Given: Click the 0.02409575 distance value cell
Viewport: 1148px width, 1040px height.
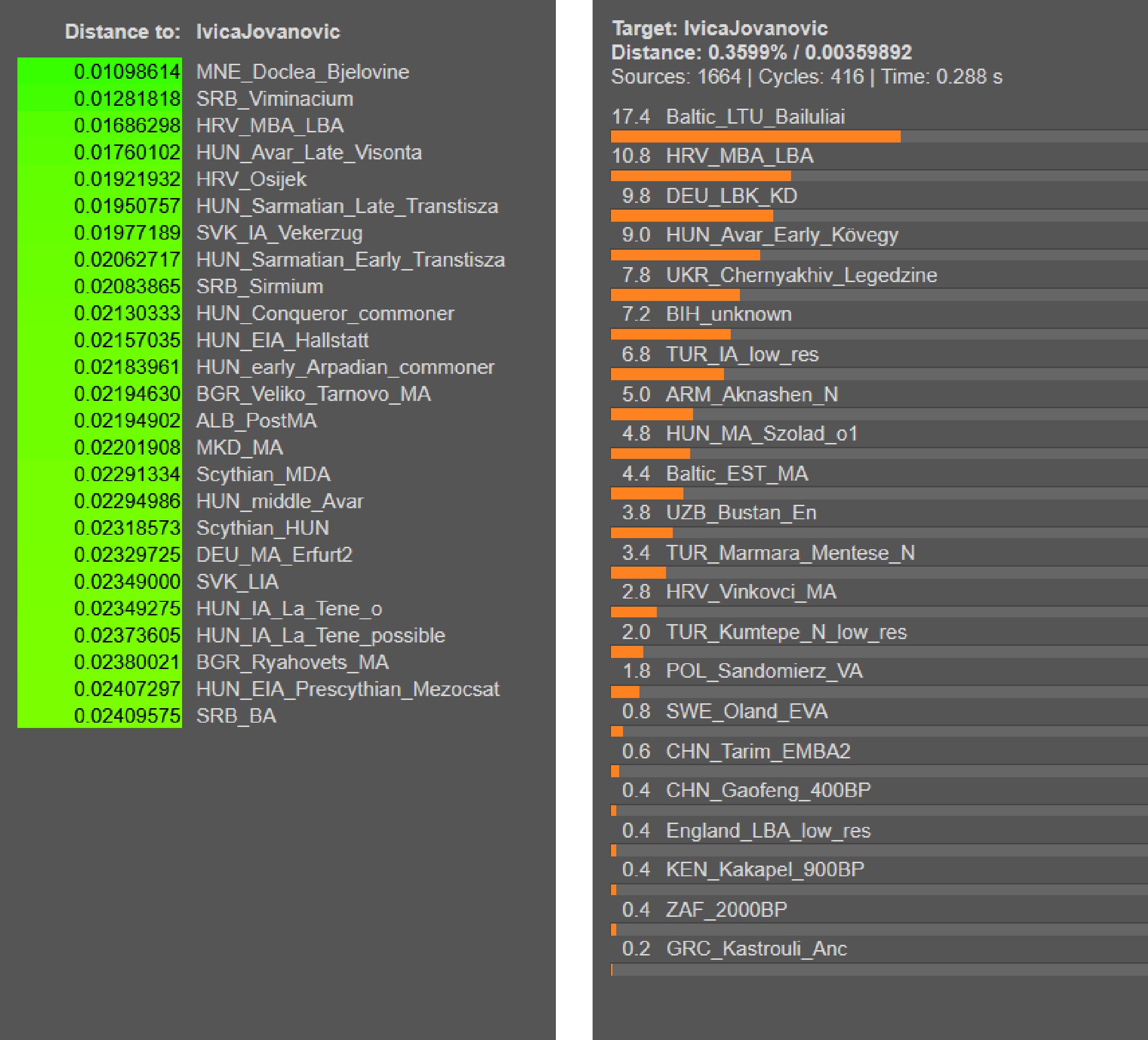Looking at the screenshot, I should (127, 715).
